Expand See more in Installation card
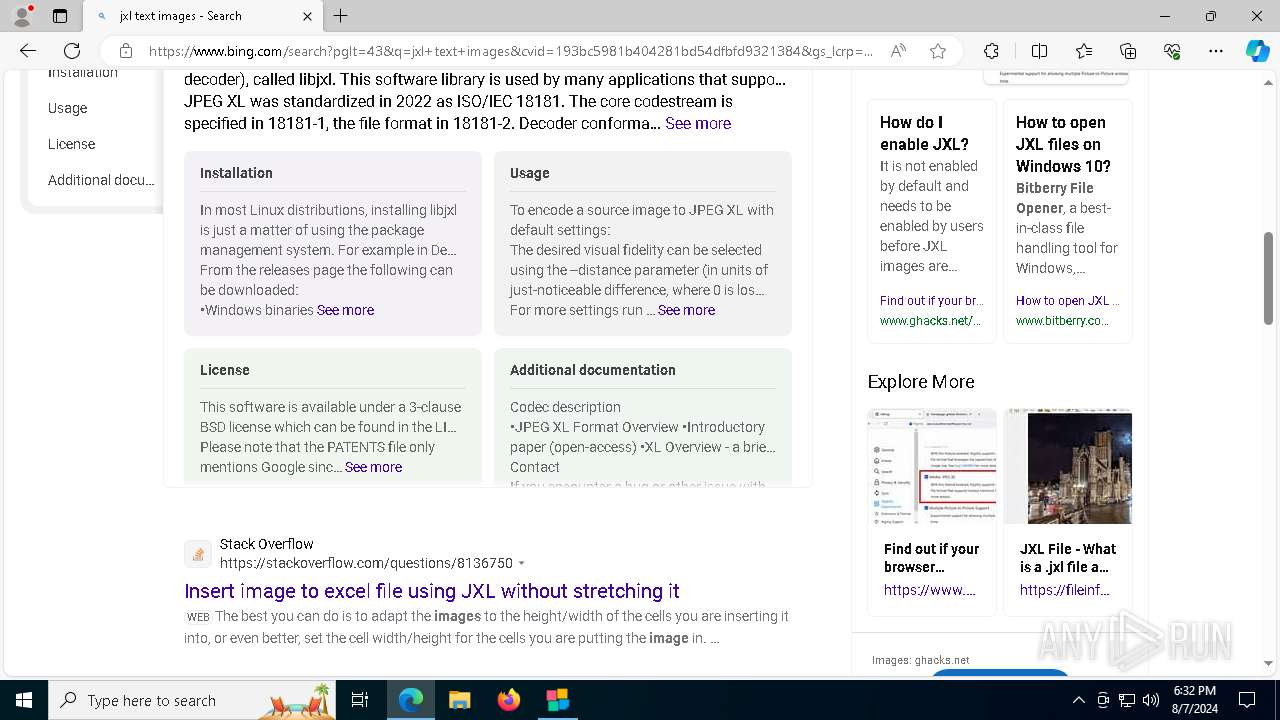The width and height of the screenshot is (1280, 720). (x=345, y=310)
